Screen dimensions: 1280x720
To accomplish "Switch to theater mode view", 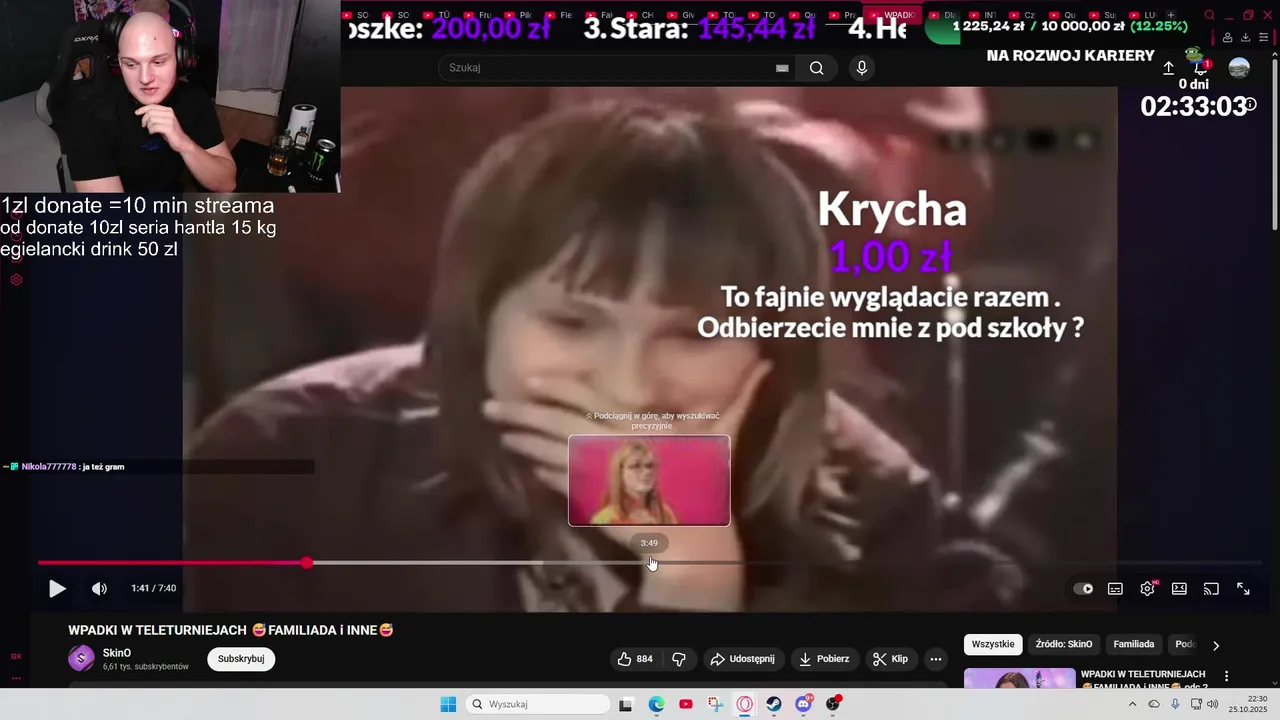I will (x=1179, y=589).
